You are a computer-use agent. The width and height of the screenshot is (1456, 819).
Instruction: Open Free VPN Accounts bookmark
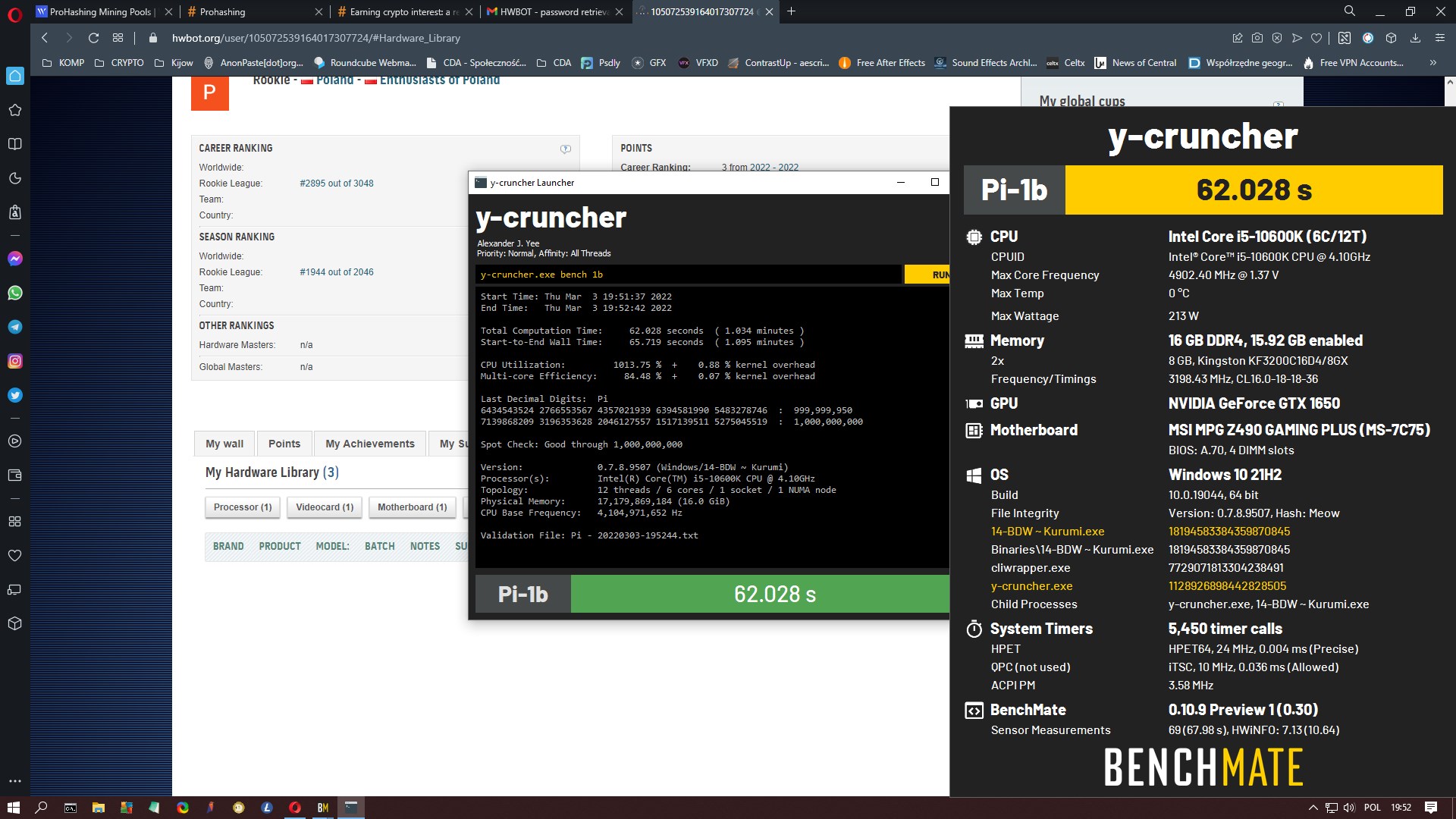1353,63
